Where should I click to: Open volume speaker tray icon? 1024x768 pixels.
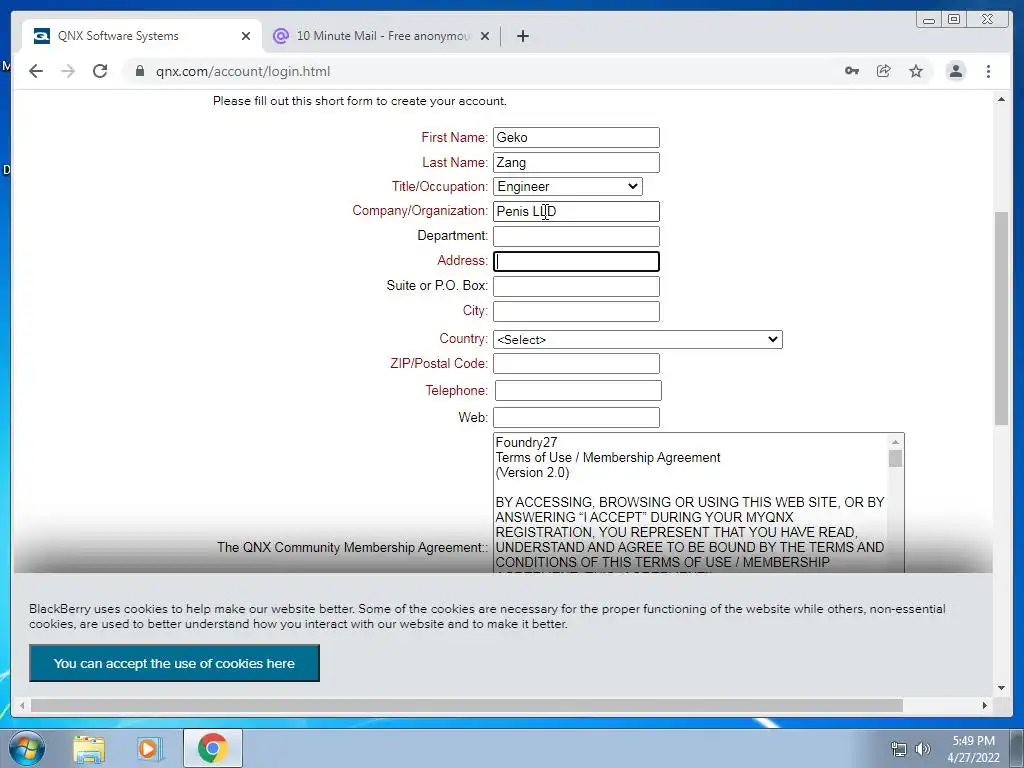click(923, 749)
